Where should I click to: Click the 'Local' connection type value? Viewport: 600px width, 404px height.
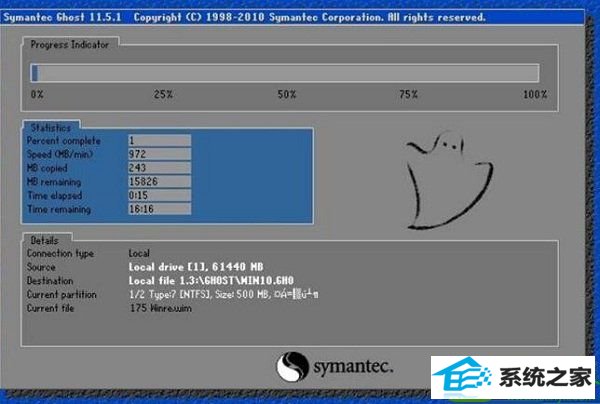pyautogui.click(x=139, y=253)
